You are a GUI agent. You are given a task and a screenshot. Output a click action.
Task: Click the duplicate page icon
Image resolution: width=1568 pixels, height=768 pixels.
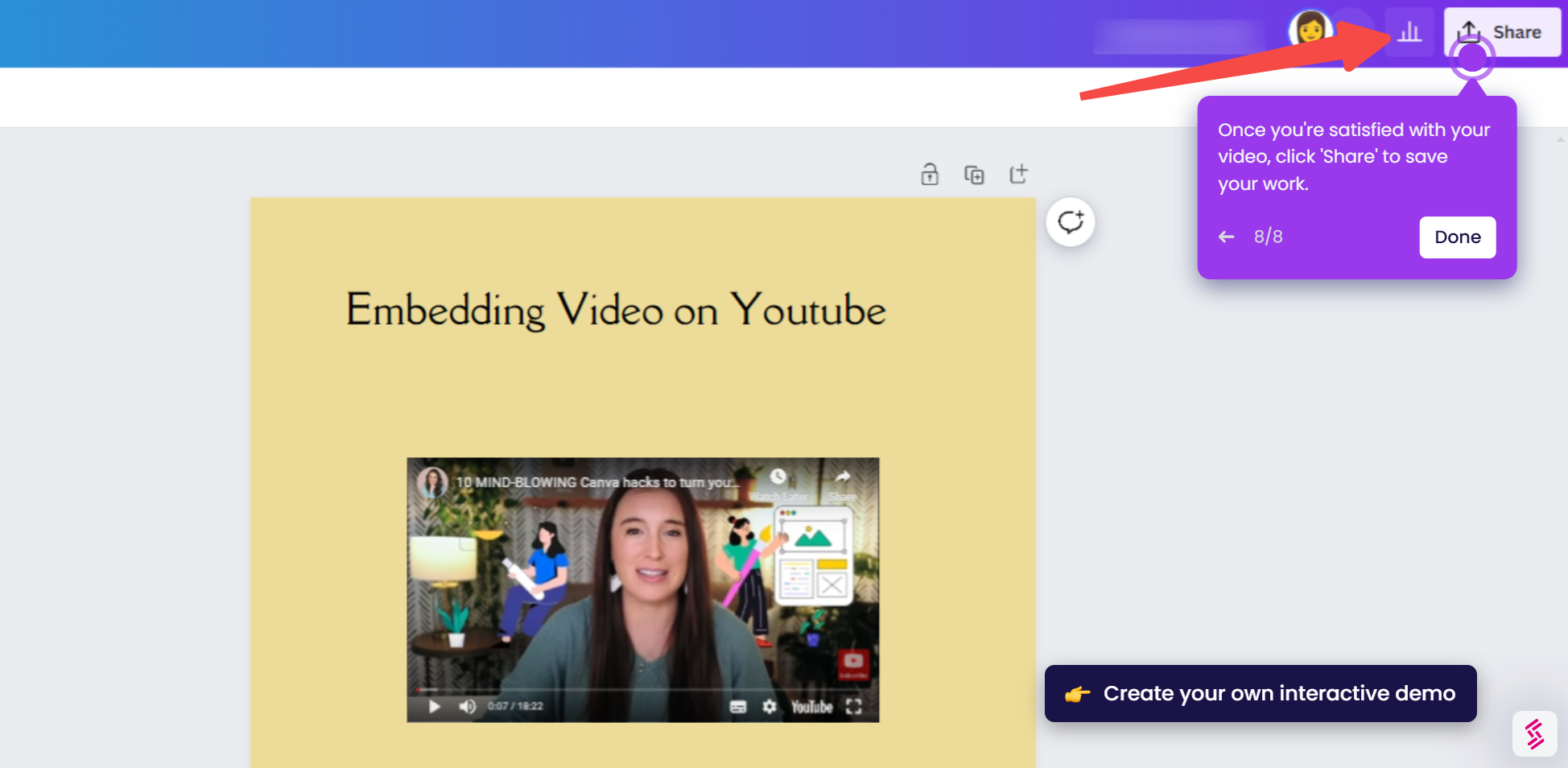(x=974, y=174)
